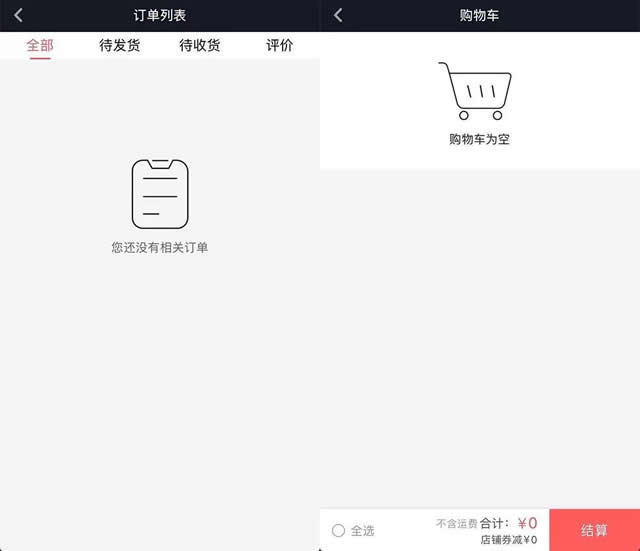
Task: Click the red ¥0 total amount
Action: (x=527, y=523)
